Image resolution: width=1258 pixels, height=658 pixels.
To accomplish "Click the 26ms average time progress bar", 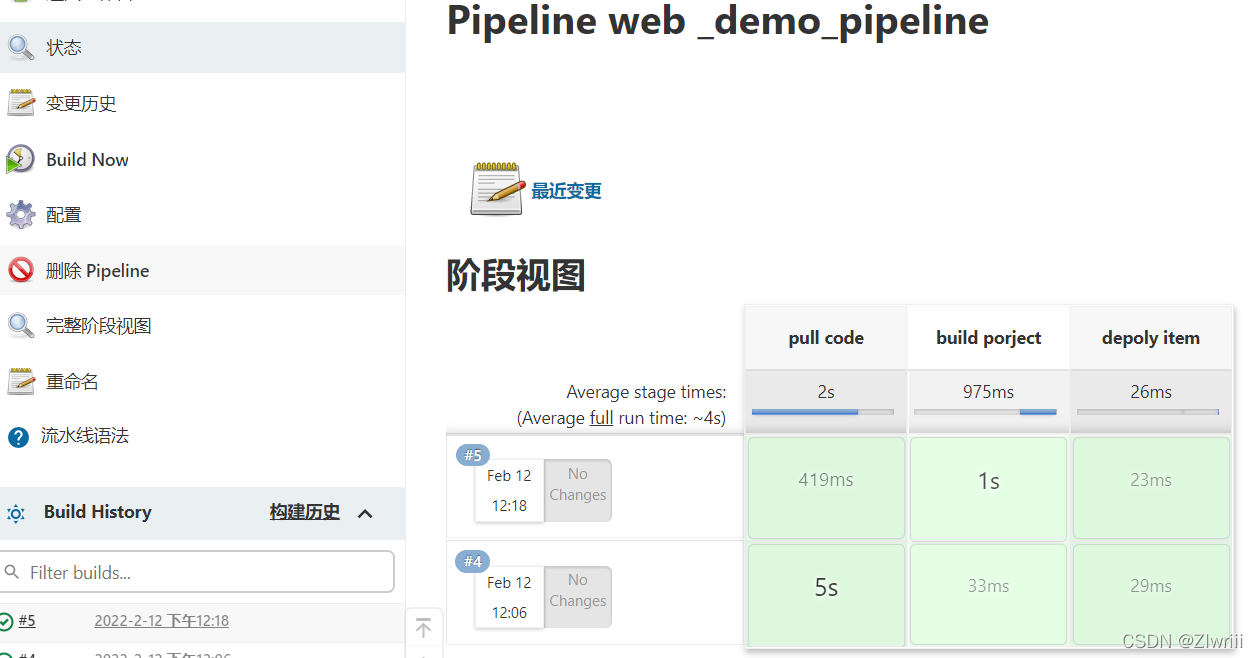I will (1148, 411).
